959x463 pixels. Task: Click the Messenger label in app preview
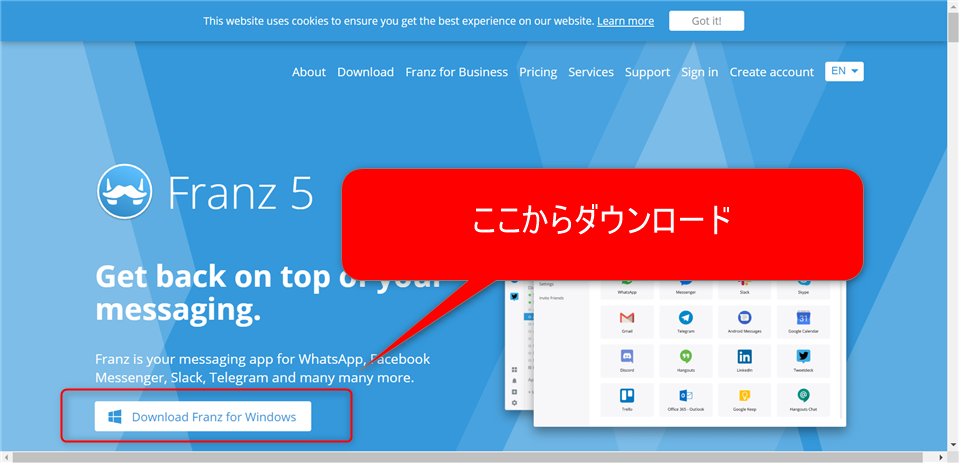click(686, 292)
